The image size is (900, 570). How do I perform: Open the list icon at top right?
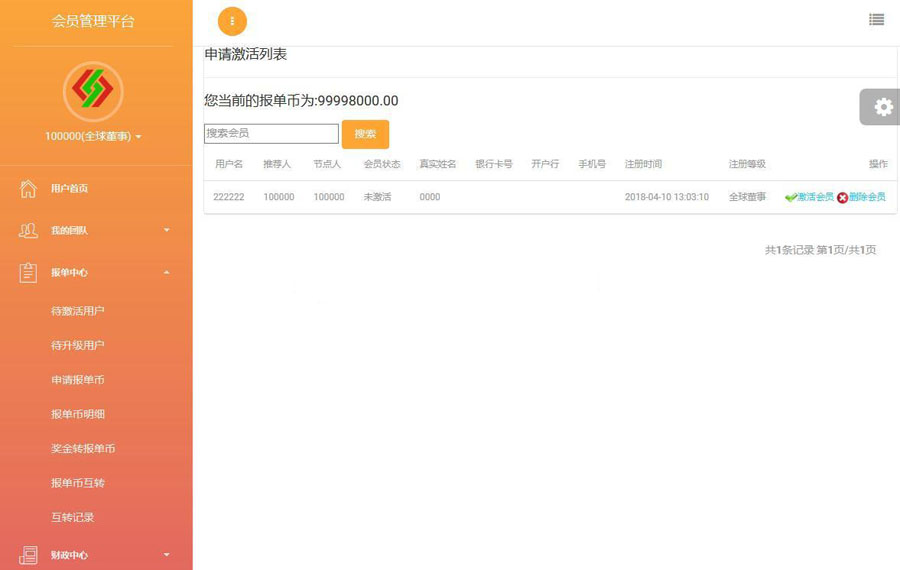coord(876,19)
